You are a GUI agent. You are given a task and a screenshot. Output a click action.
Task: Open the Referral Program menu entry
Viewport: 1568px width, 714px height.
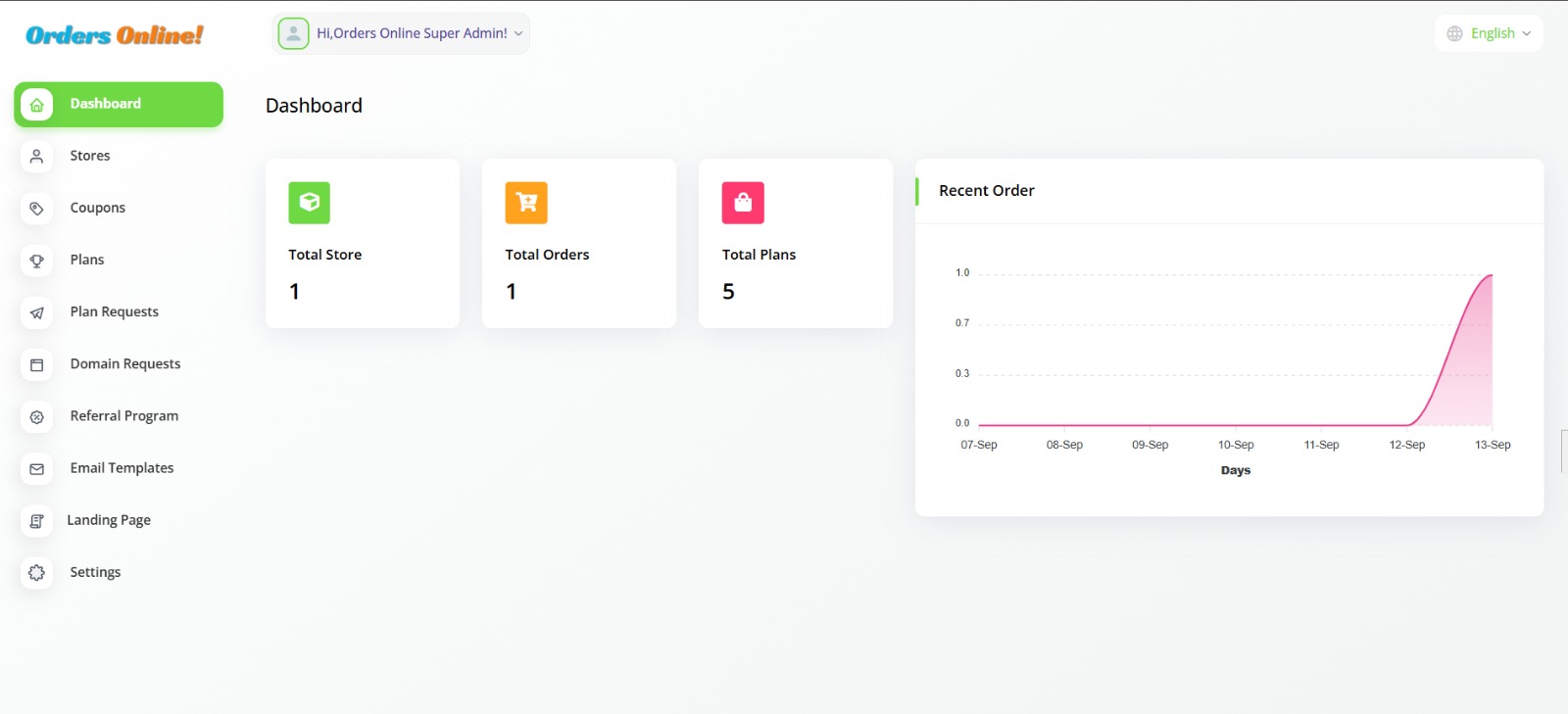pos(124,416)
